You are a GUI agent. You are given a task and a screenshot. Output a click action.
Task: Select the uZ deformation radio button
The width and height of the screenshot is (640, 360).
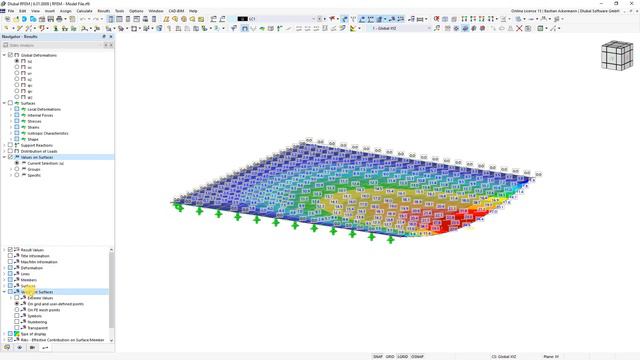[17, 79]
